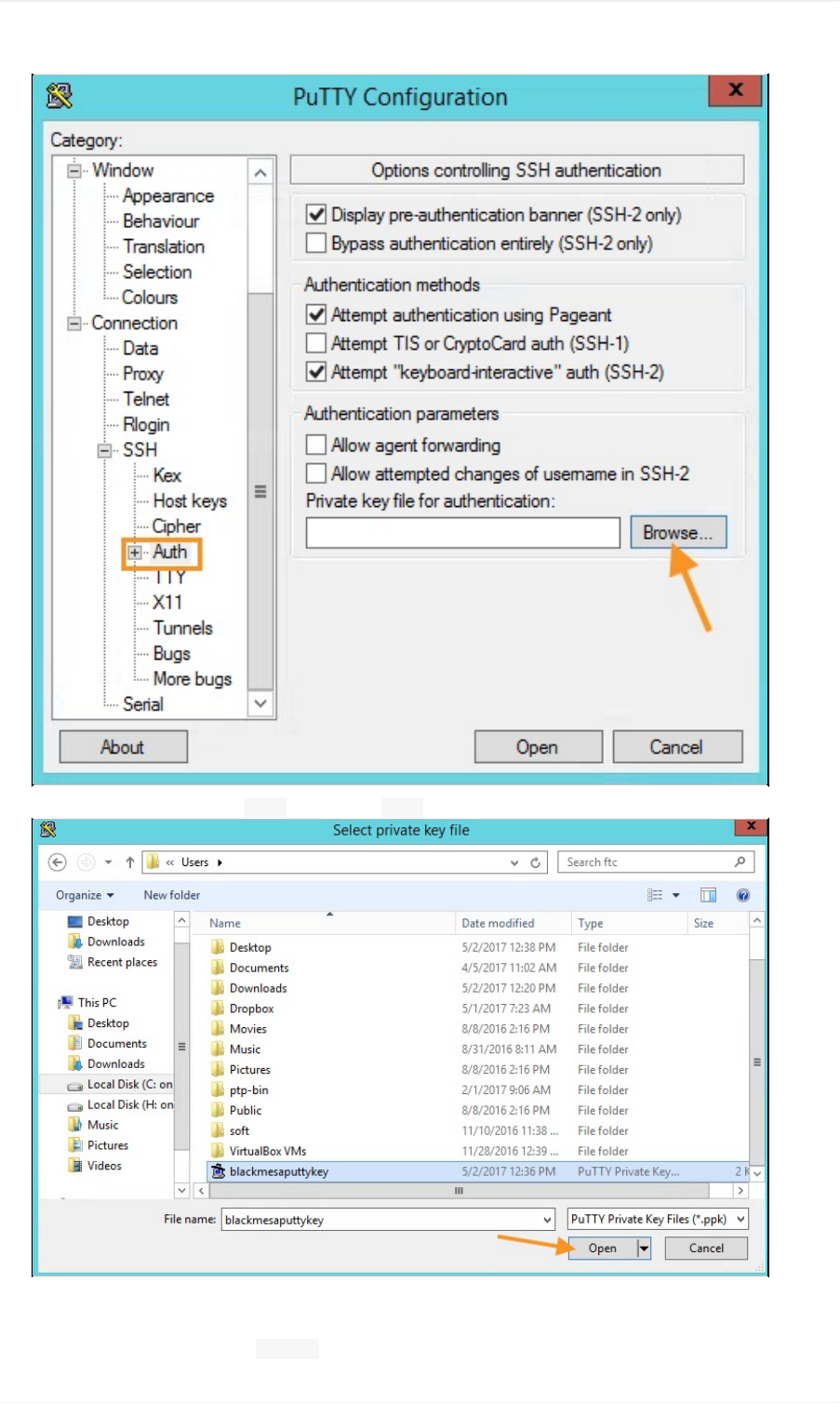Open help with the blue question mark icon
Screen dimensions: 840x1403
743,895
